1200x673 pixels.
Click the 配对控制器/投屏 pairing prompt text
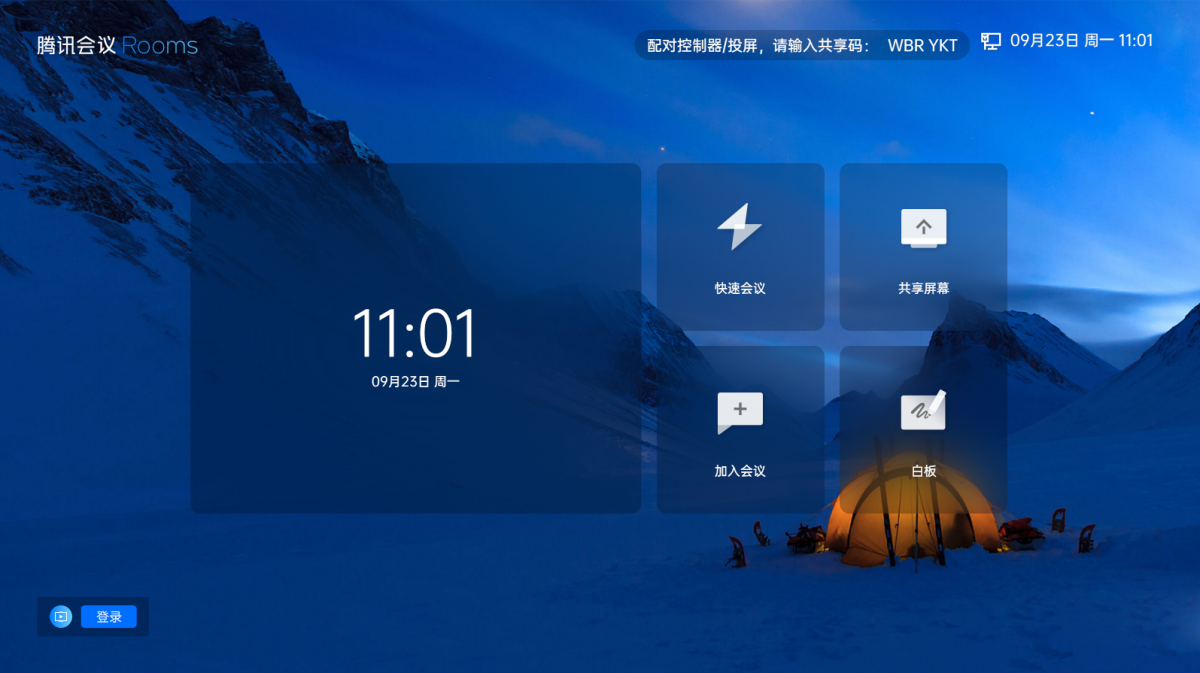point(759,45)
